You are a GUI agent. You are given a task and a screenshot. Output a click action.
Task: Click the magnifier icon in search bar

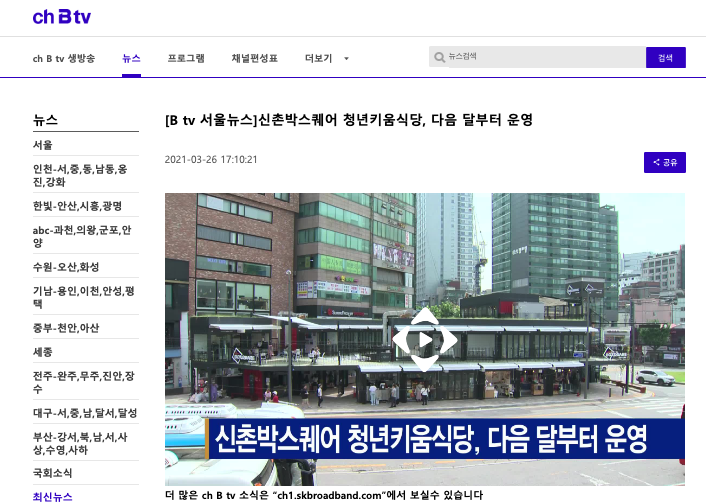pos(439,57)
